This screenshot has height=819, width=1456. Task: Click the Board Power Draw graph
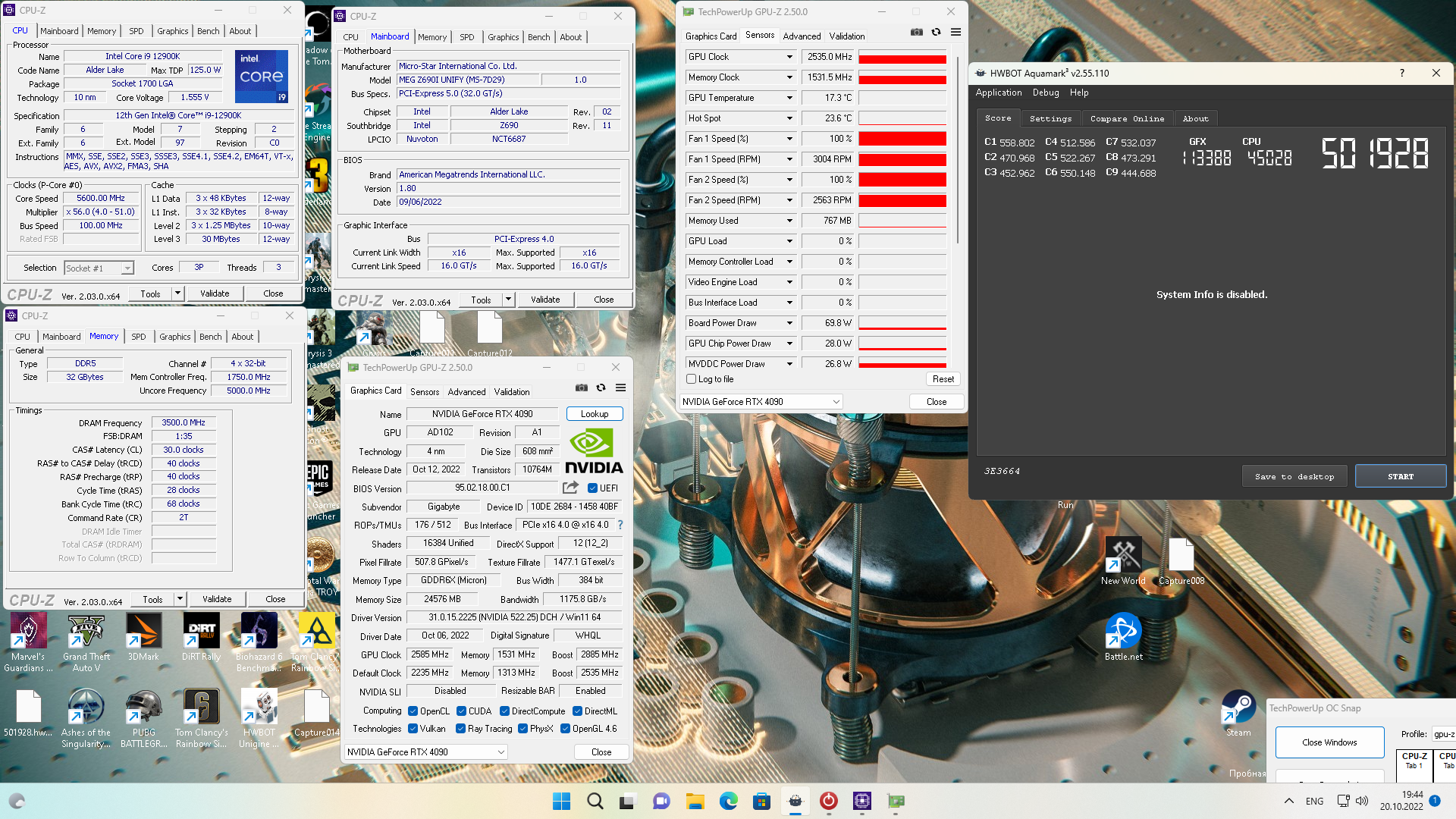(902, 323)
